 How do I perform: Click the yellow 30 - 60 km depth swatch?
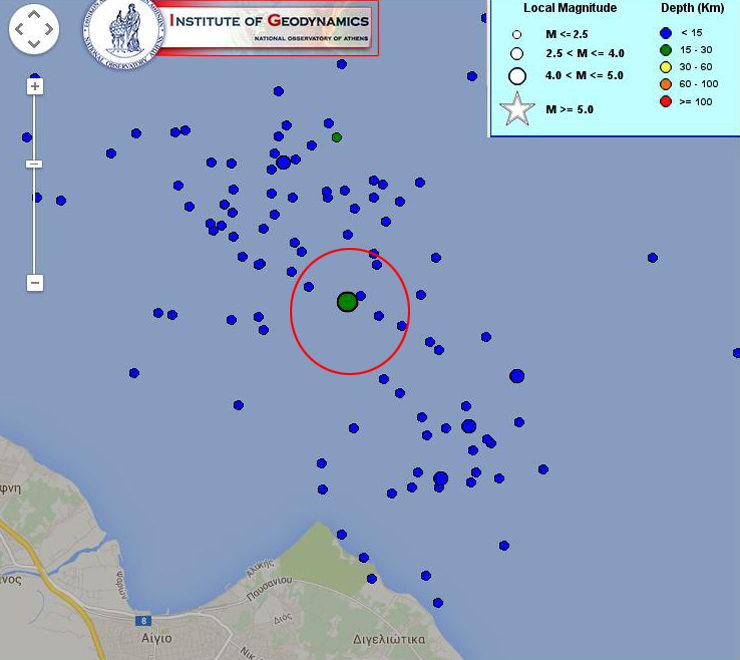click(x=665, y=67)
